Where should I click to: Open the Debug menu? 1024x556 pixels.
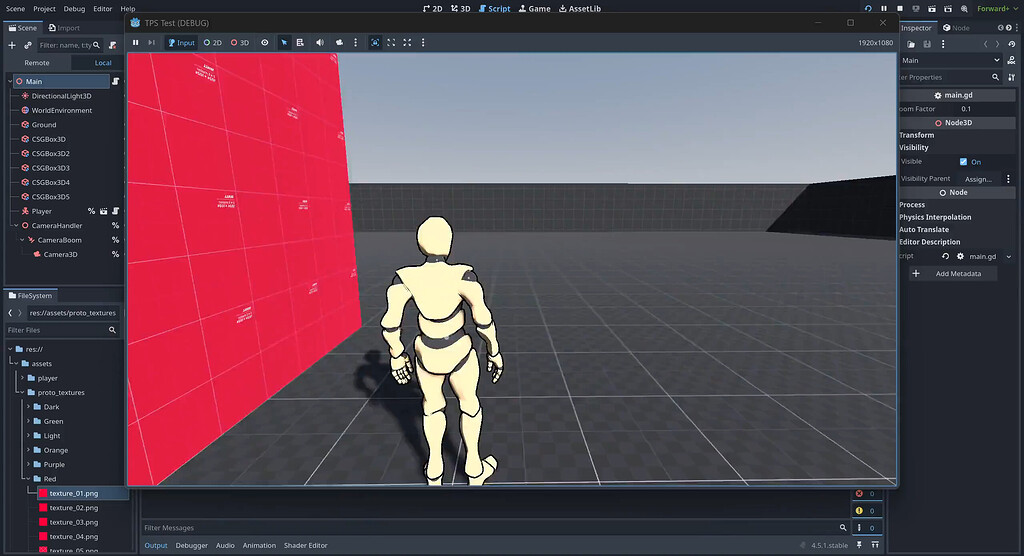pyautogui.click(x=74, y=8)
